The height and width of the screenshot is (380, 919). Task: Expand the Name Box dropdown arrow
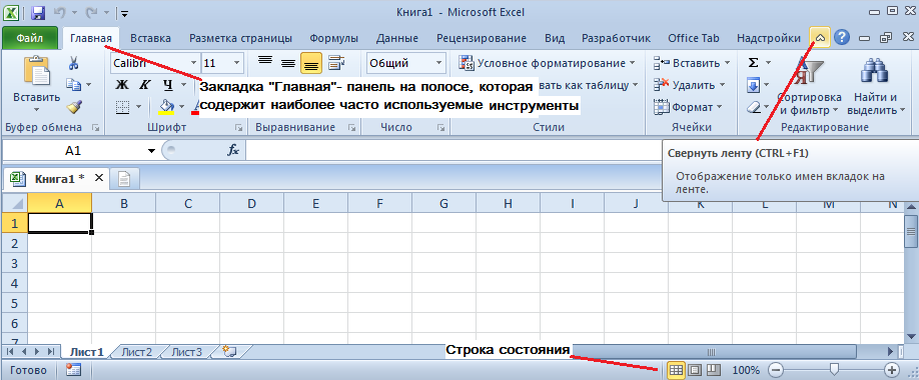152,151
